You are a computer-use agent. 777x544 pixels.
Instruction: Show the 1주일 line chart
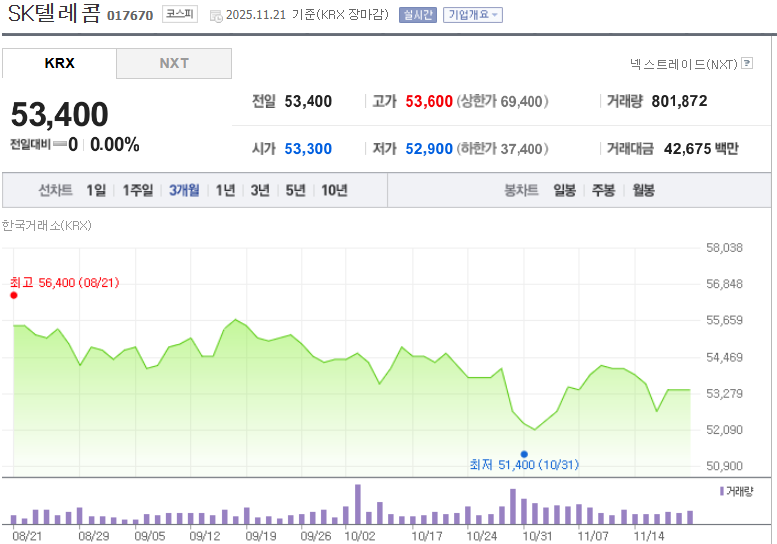pos(138,190)
